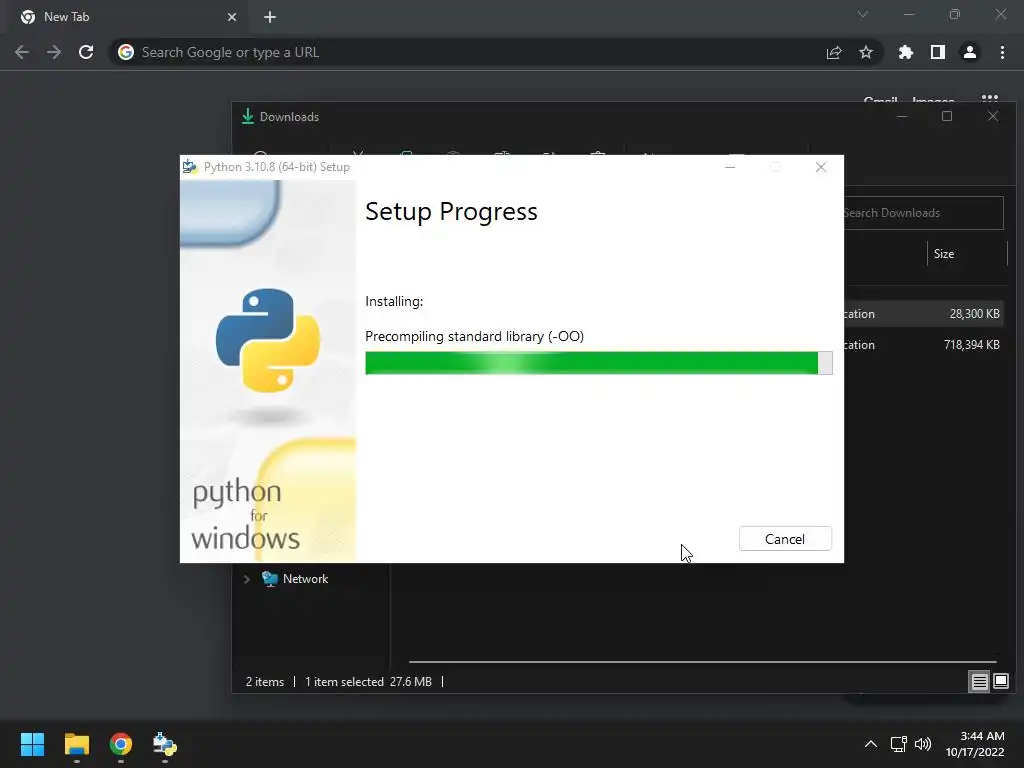Viewport: 1024px width, 768px height.
Task: Open clock and date 3:44 AM
Action: coord(975,744)
